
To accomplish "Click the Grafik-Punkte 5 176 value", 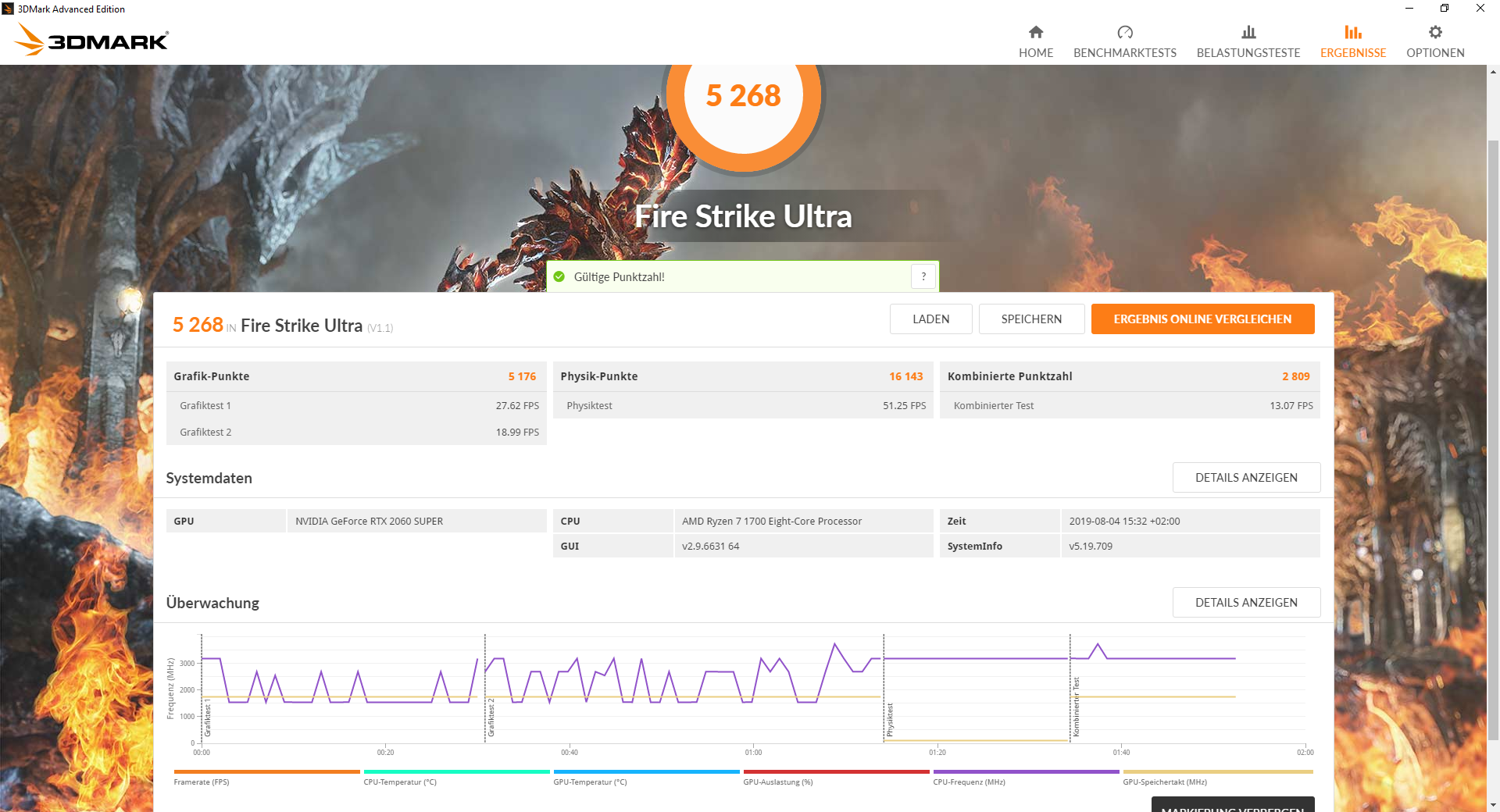I will tap(522, 376).
